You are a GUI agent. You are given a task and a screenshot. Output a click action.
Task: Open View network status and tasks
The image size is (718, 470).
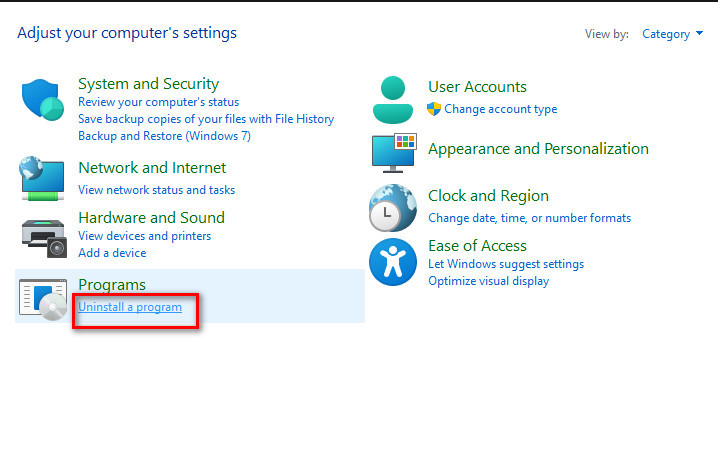click(157, 190)
